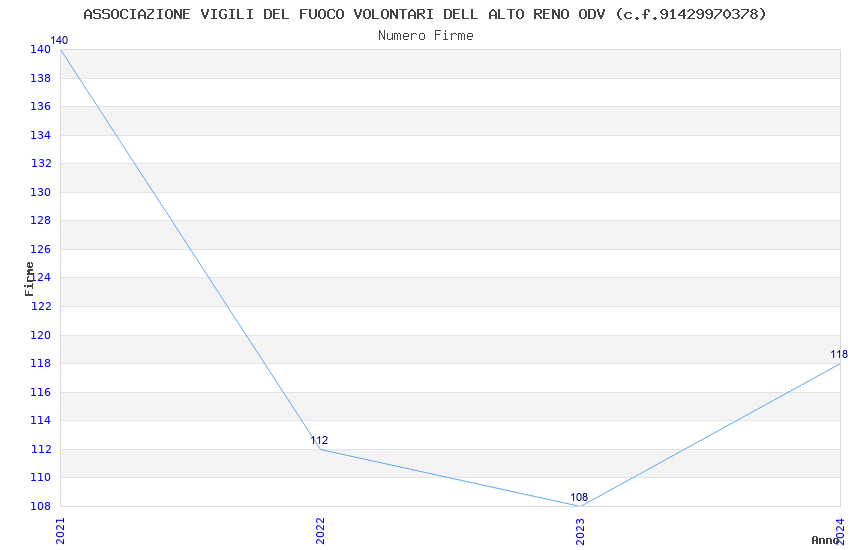
Task: Click the 112 y-axis tick label
Action: coord(40,449)
